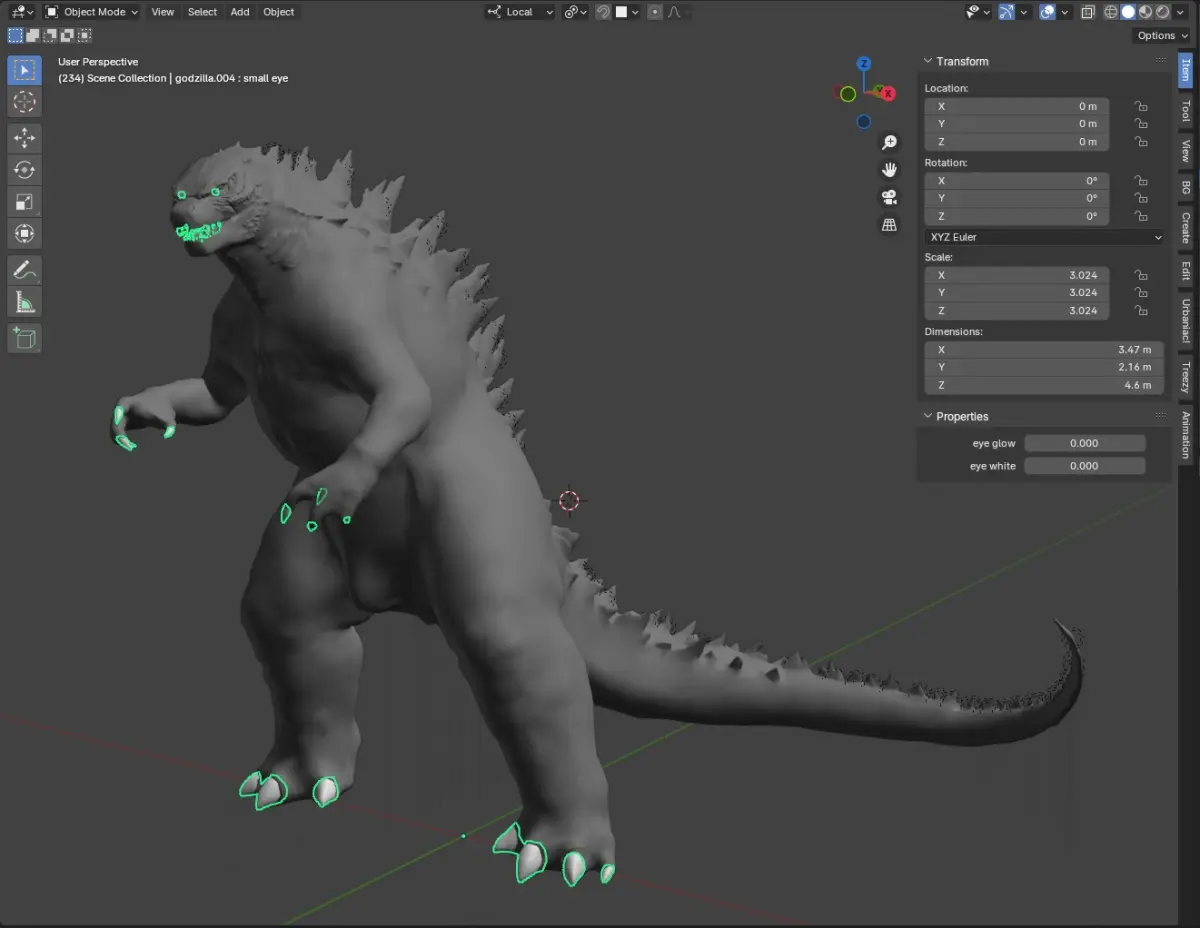Lock Rotation Y value
Screen dimensions: 1200x928
1140,198
